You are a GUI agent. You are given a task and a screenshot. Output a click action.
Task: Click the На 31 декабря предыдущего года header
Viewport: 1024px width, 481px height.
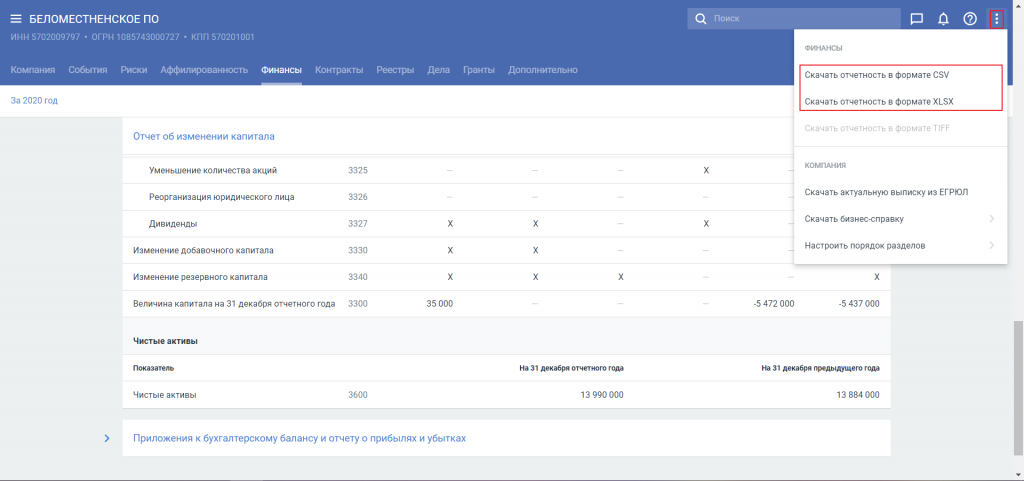coord(820,368)
